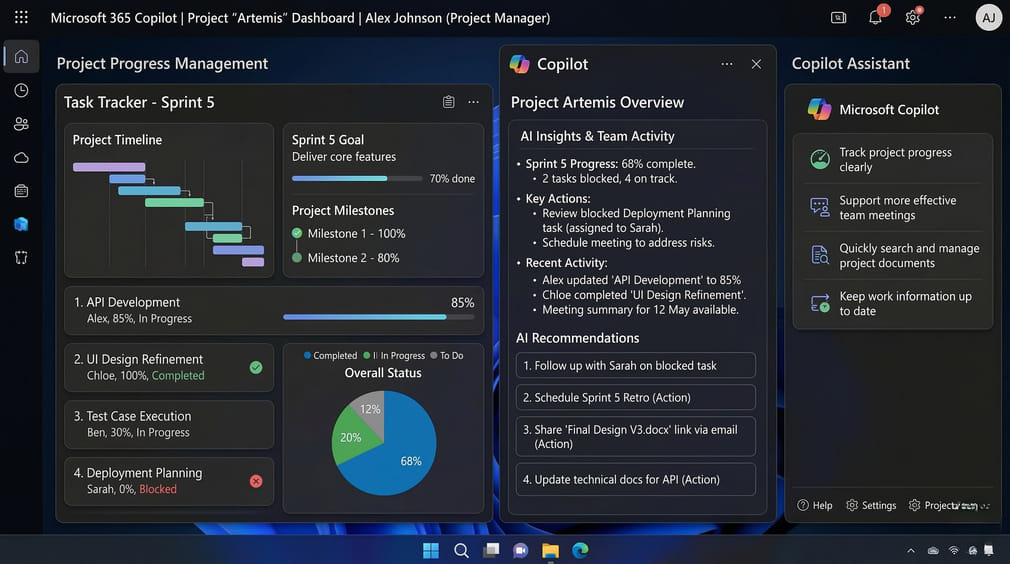Open taskbar Search
Viewport: 1010px width, 564px height.
tap(461, 550)
